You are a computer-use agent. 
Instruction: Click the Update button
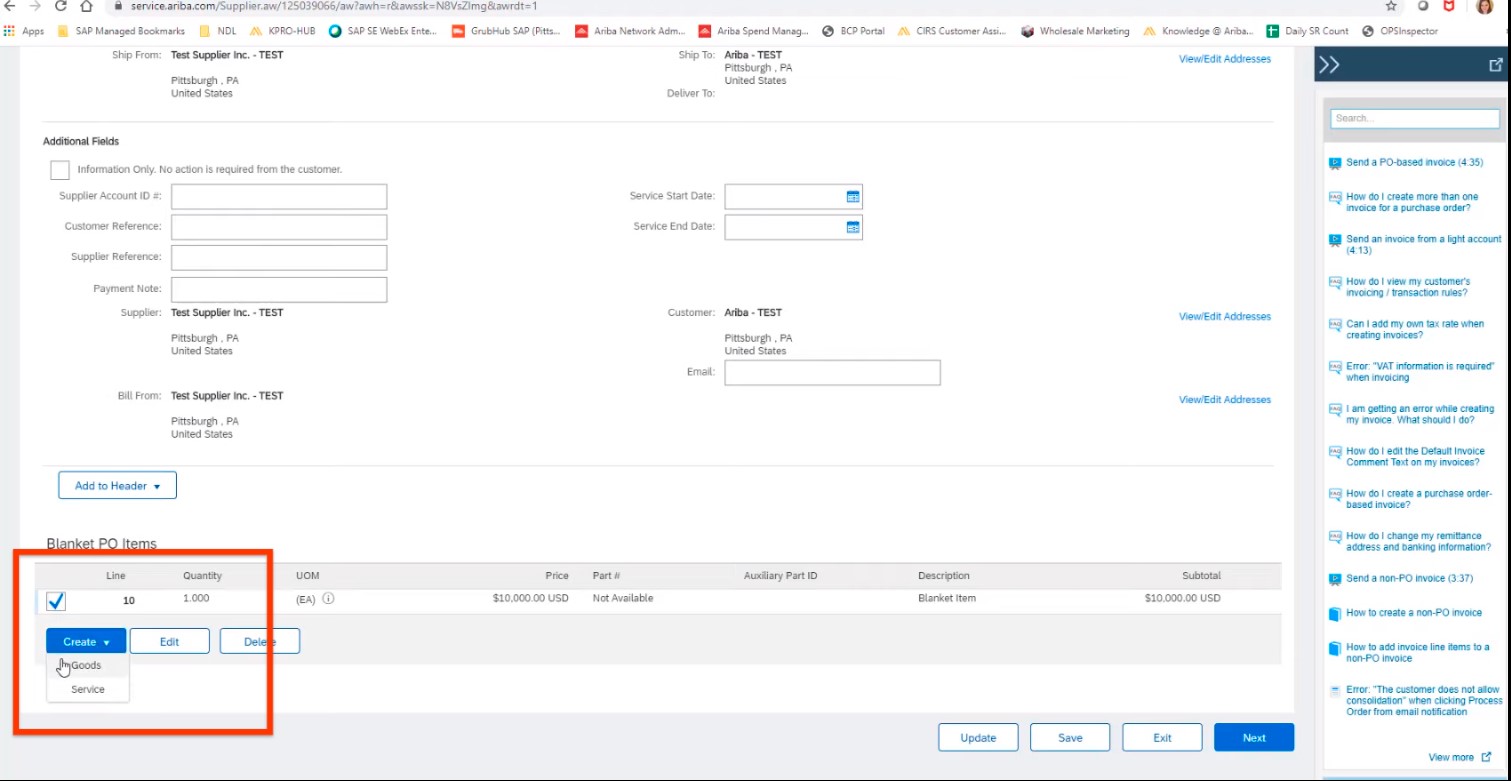(978, 737)
